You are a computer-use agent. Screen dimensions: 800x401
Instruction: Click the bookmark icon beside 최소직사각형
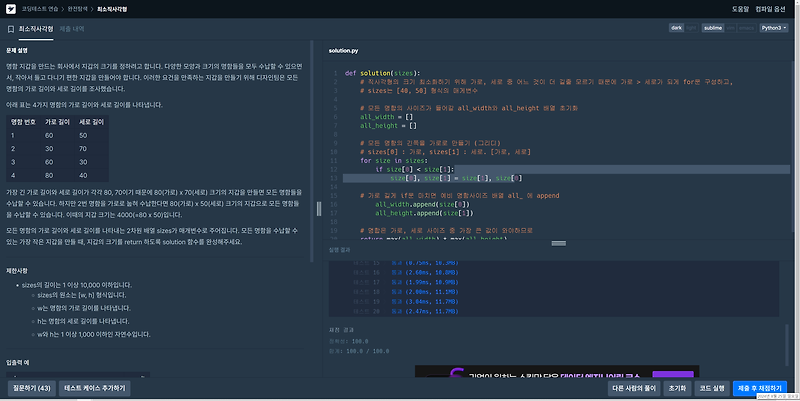(11, 29)
